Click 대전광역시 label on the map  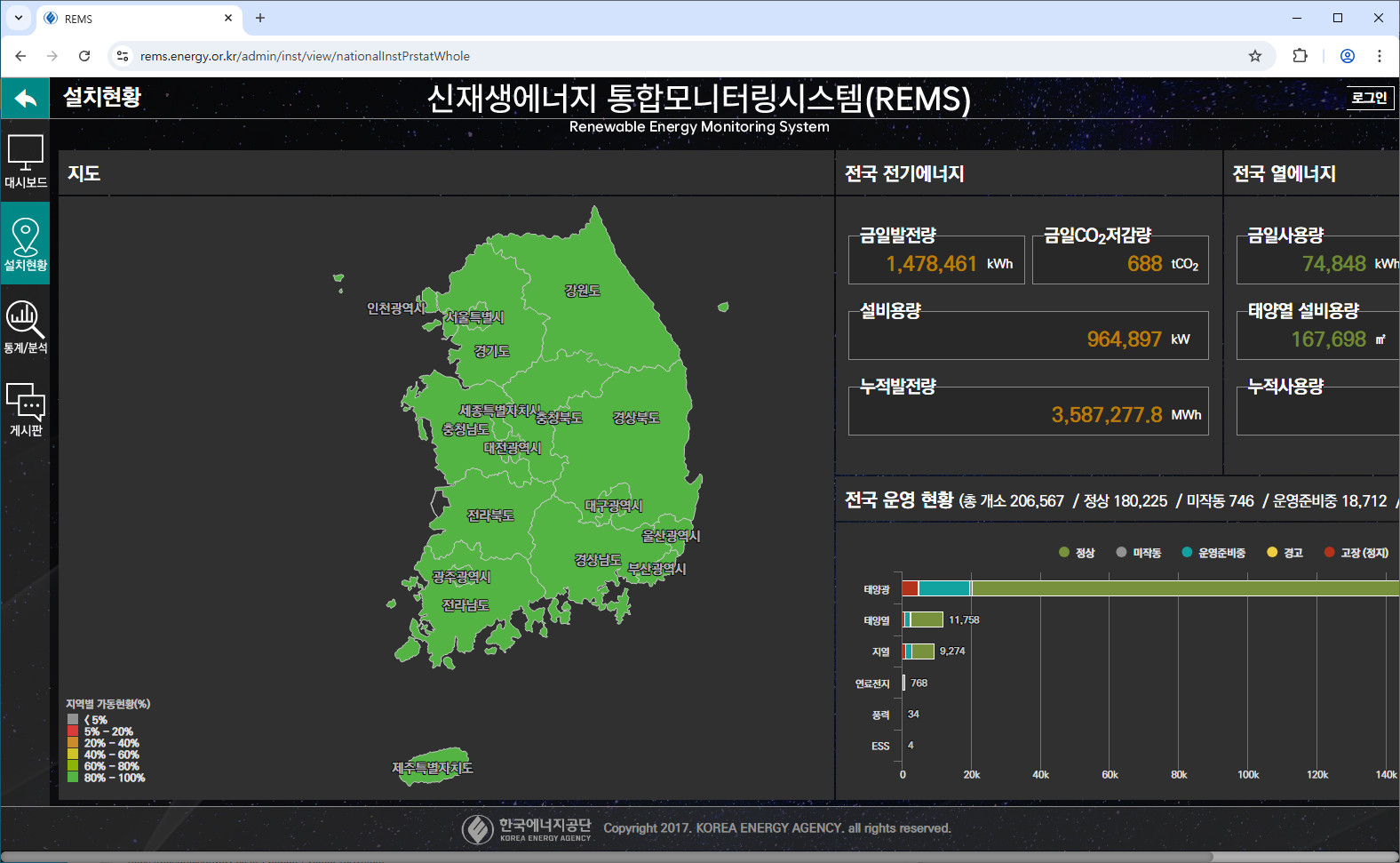coord(513,448)
